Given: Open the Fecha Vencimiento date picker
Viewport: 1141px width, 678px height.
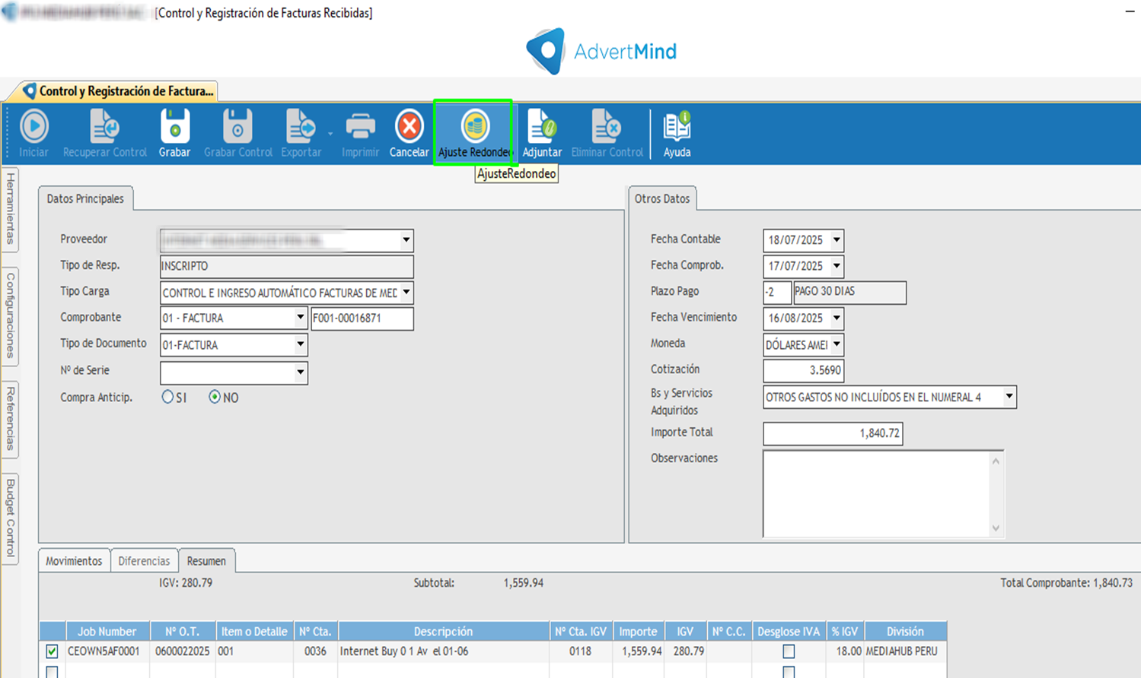Looking at the screenshot, I should [836, 318].
